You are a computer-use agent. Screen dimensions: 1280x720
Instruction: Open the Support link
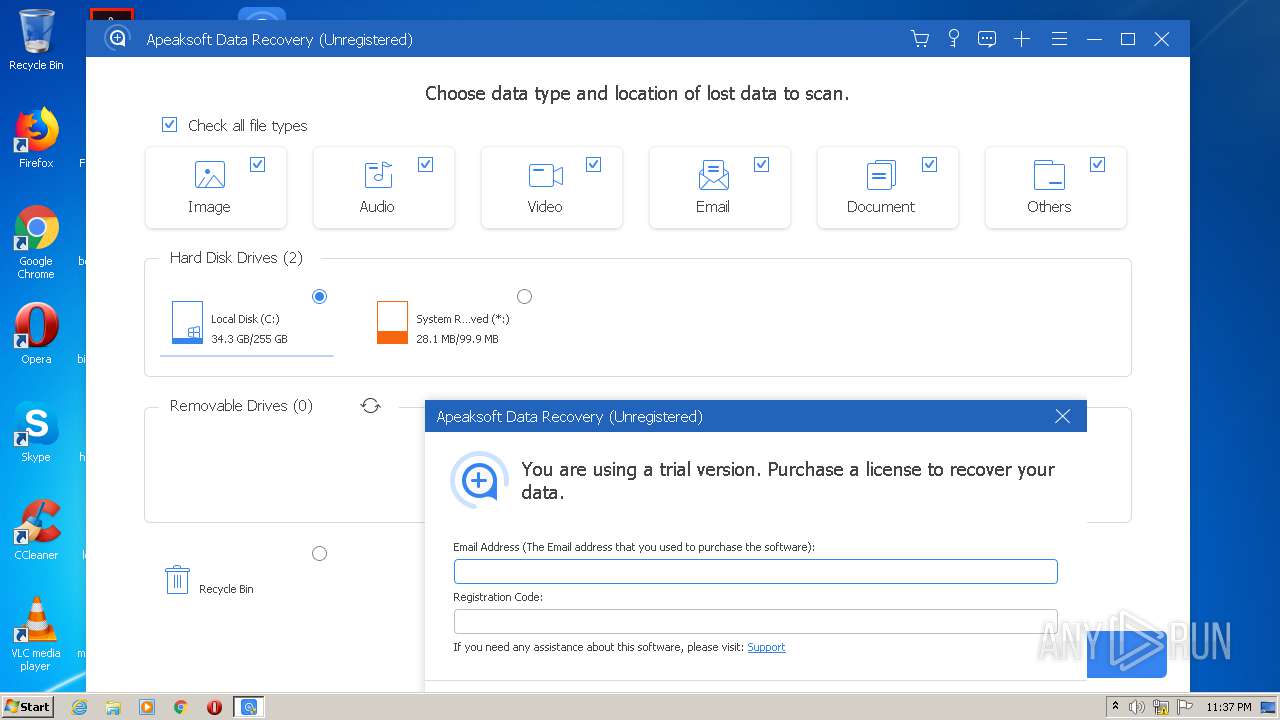(x=766, y=647)
